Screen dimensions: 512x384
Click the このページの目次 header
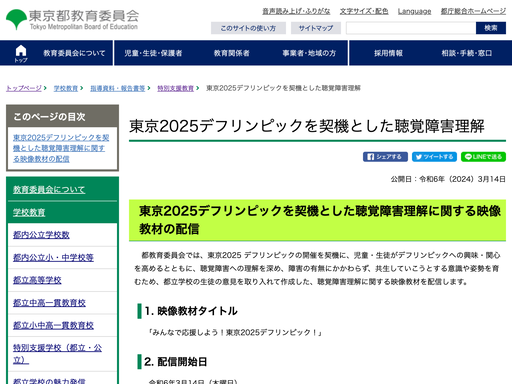(x=62, y=117)
